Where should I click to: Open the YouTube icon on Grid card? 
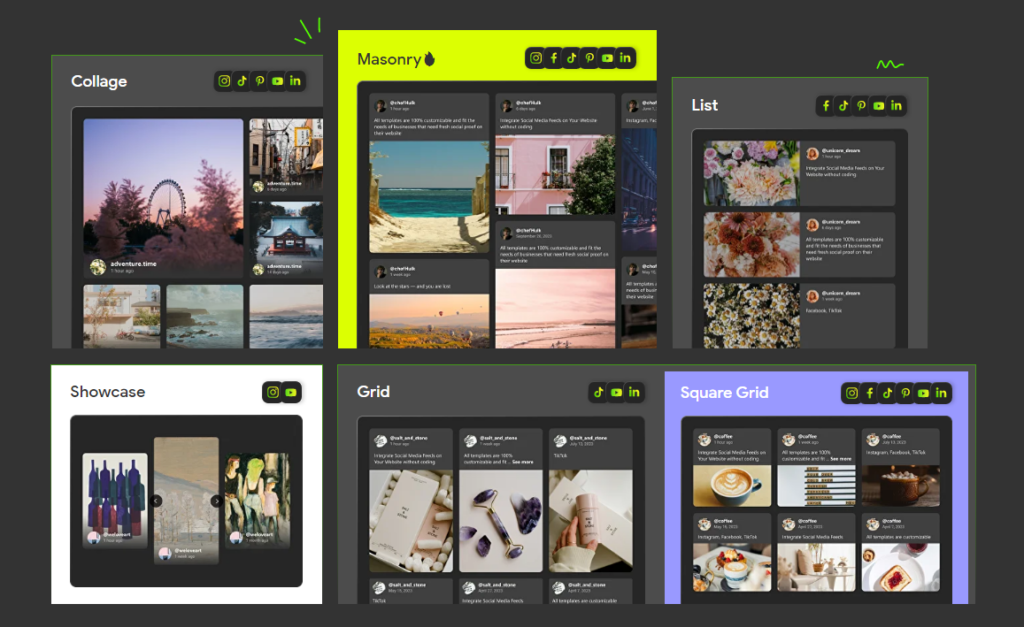coord(616,392)
